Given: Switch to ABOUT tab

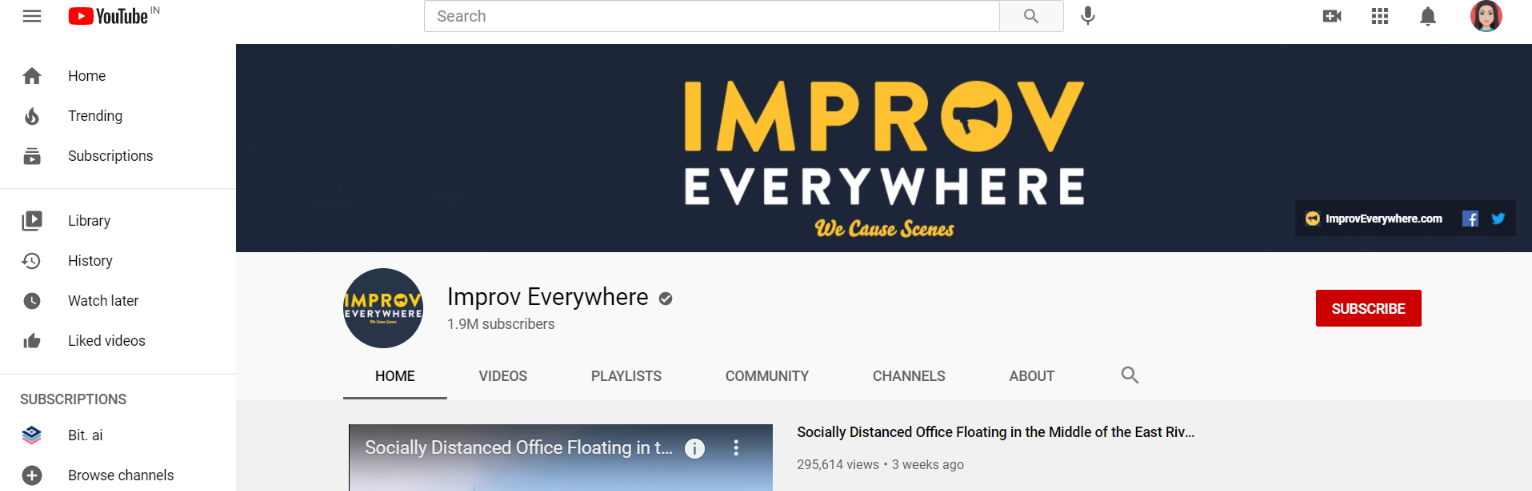Looking at the screenshot, I should coord(1032,376).
